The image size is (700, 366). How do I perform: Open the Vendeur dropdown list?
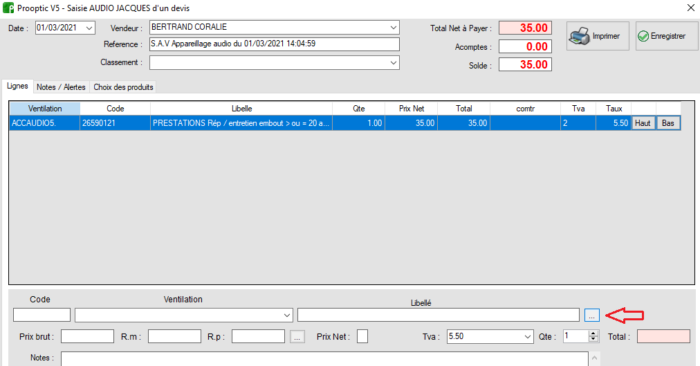click(x=393, y=27)
